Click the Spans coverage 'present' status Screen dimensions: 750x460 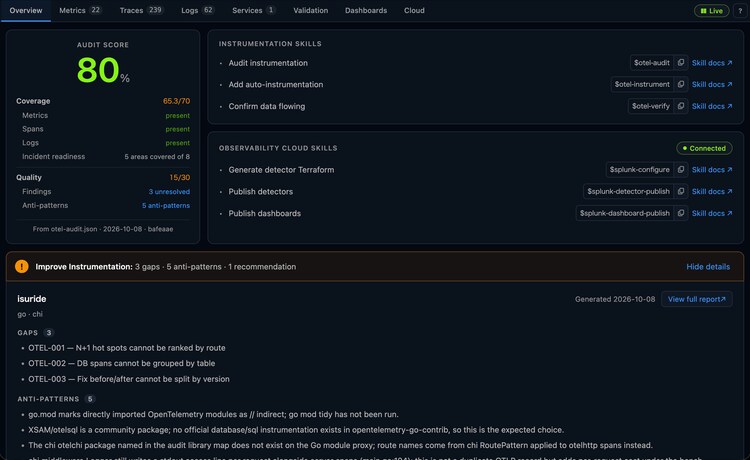pyautogui.click(x=177, y=129)
